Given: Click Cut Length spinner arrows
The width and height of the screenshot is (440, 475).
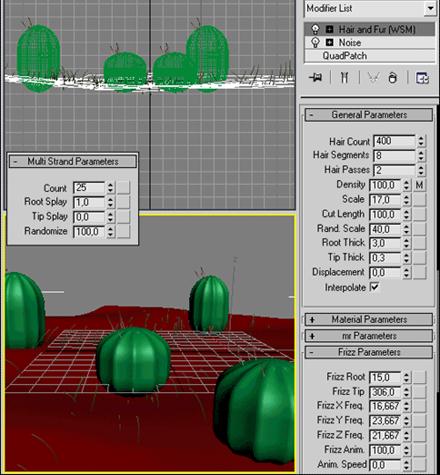Looking at the screenshot, I should (406, 214).
